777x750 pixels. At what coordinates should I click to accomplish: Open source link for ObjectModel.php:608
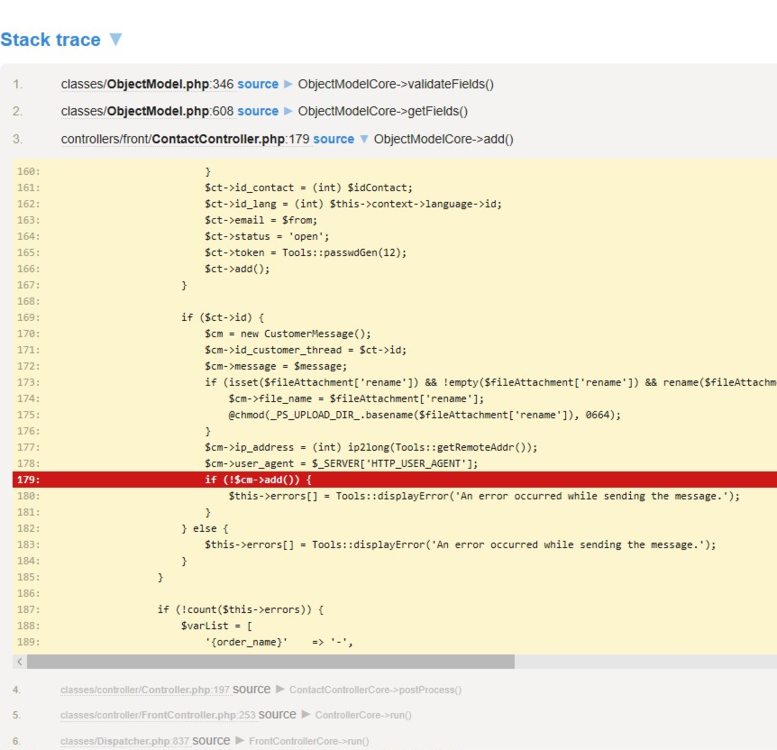pyautogui.click(x=258, y=111)
